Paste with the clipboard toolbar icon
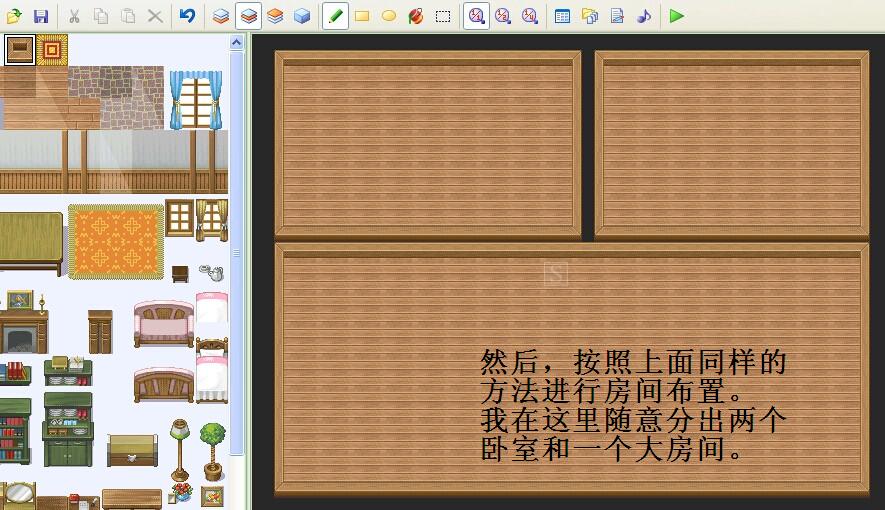Viewport: 885px width, 510px height. [128, 16]
